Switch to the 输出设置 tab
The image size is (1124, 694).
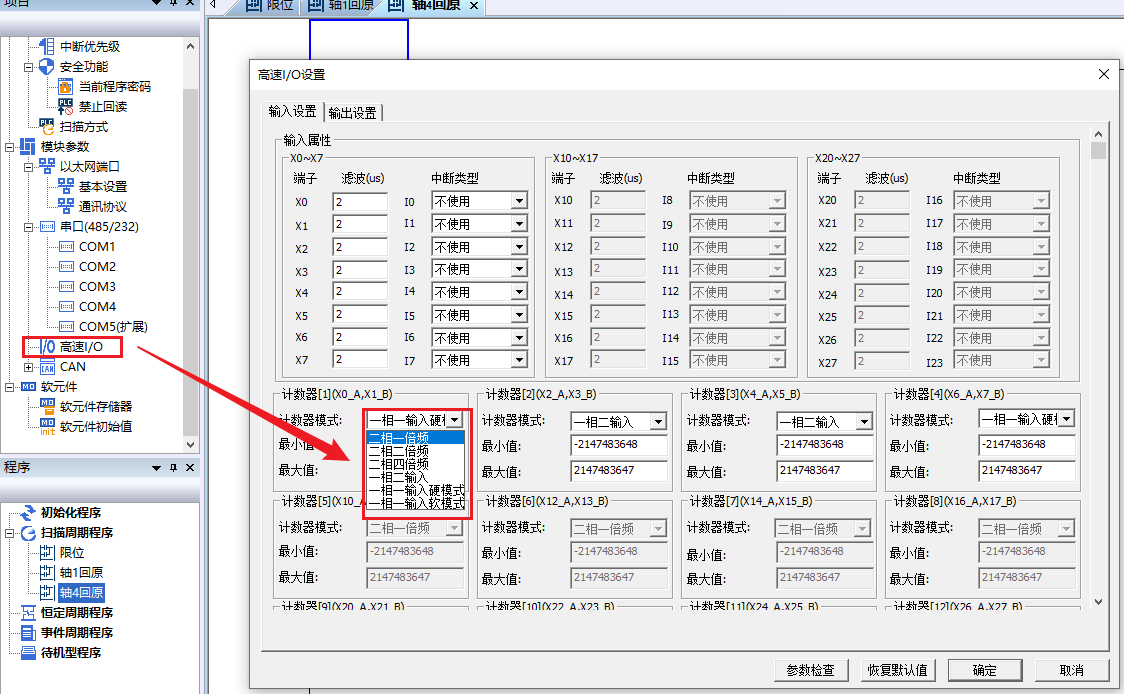pos(353,113)
